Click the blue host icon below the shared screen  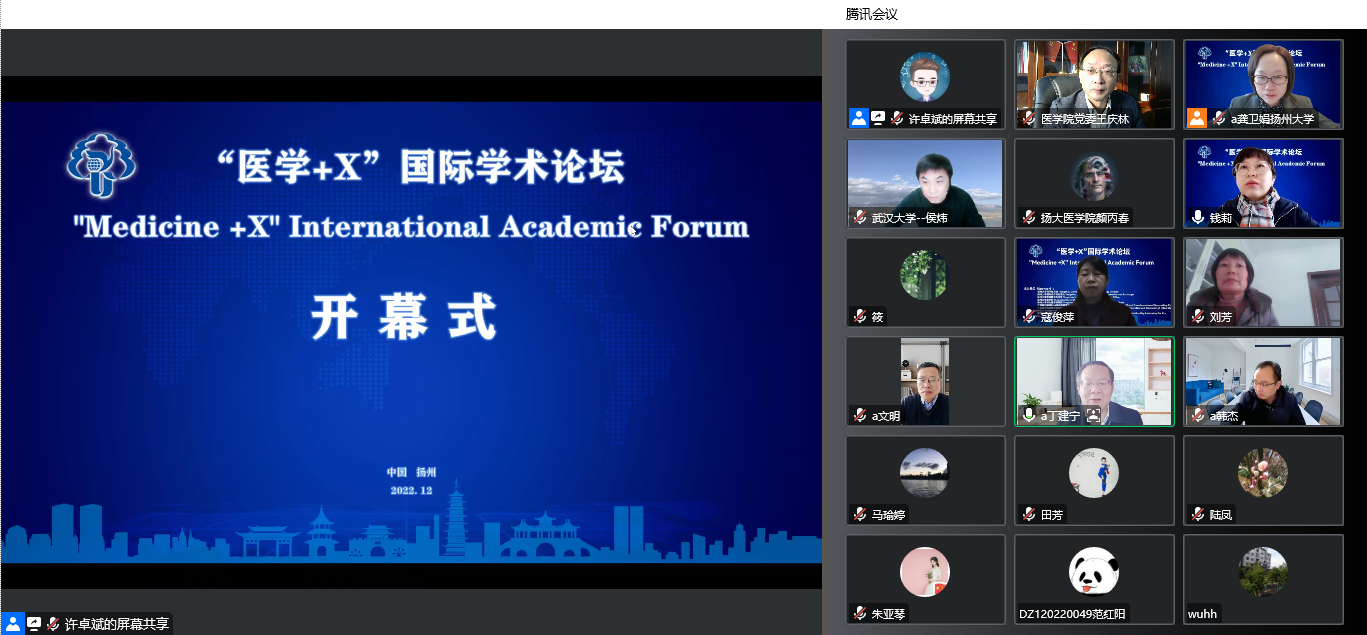13,623
